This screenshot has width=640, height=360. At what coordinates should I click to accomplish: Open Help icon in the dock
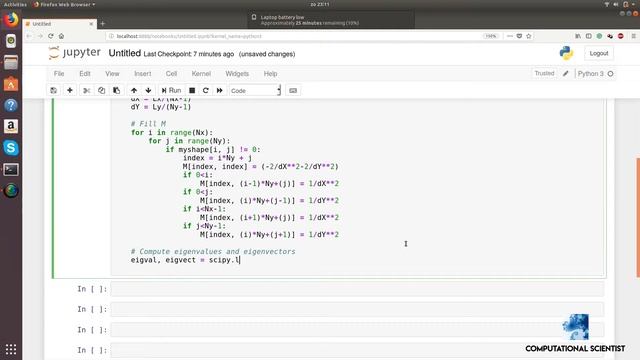coord(11,105)
